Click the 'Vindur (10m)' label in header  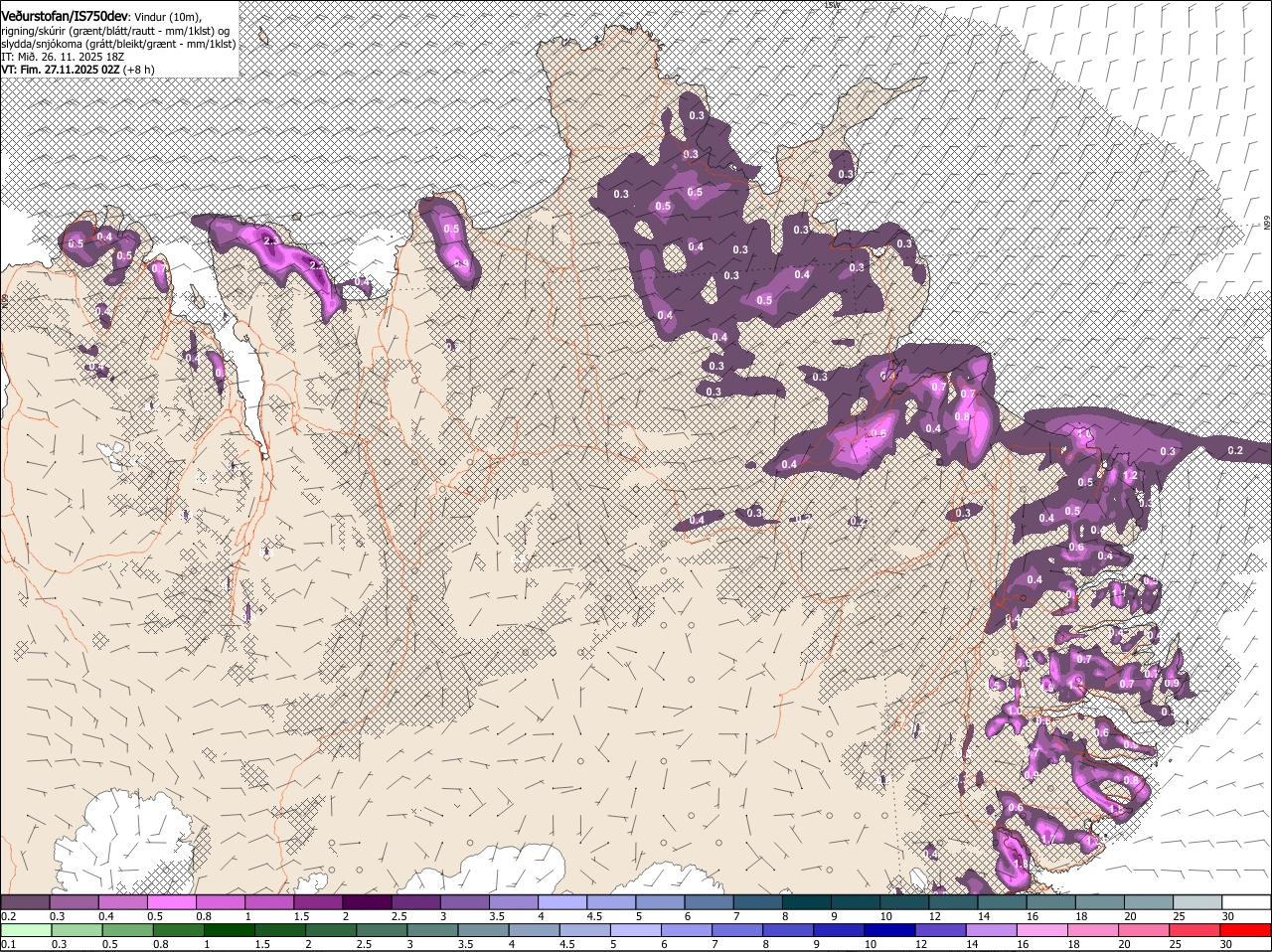pyautogui.click(x=167, y=17)
